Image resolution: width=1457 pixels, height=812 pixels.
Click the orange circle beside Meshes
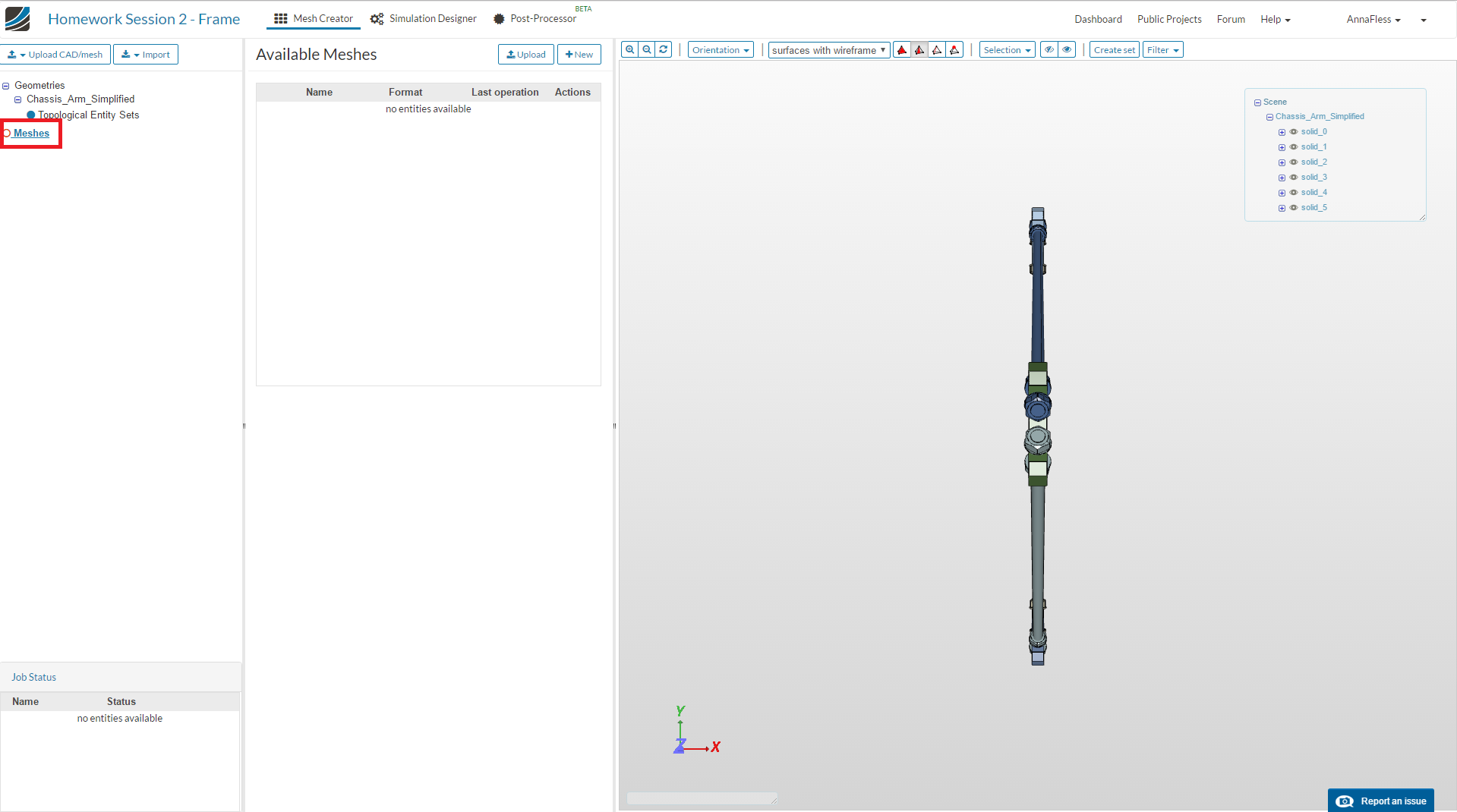(x=7, y=134)
